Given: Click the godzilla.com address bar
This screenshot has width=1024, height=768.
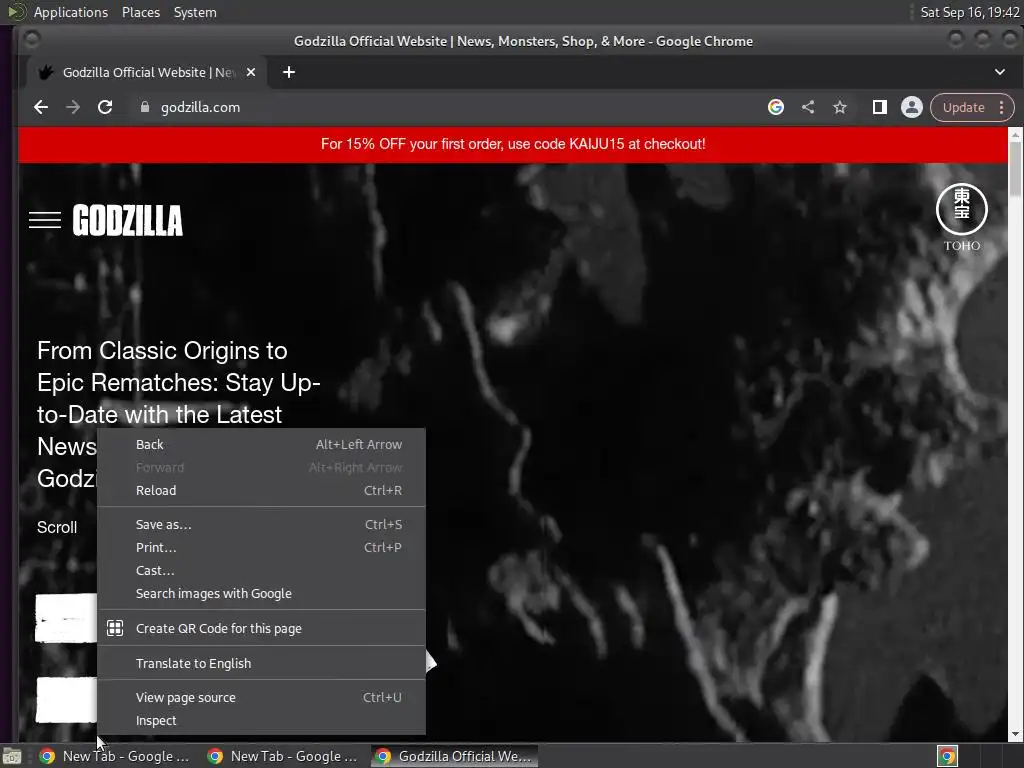Looking at the screenshot, I should point(451,107).
